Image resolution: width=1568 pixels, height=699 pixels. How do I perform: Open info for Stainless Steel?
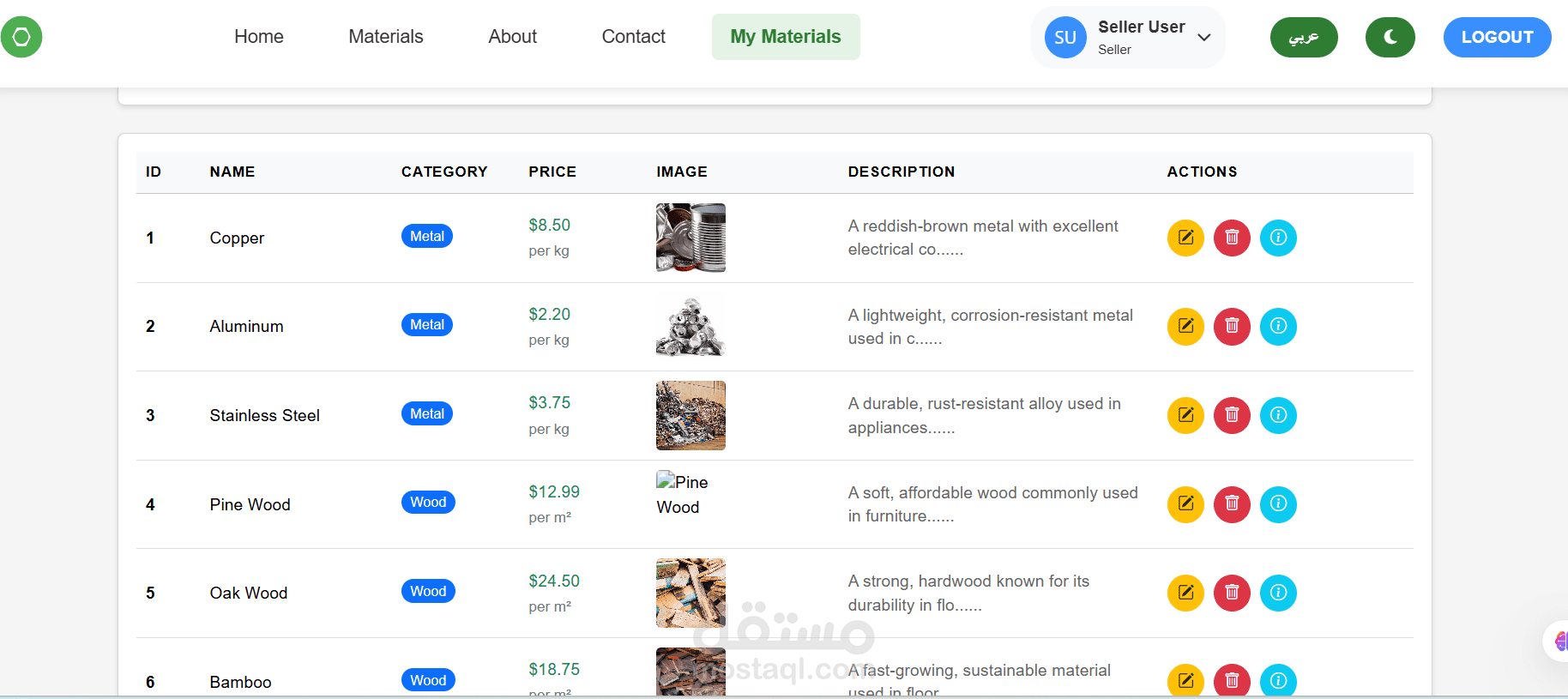[x=1278, y=415]
